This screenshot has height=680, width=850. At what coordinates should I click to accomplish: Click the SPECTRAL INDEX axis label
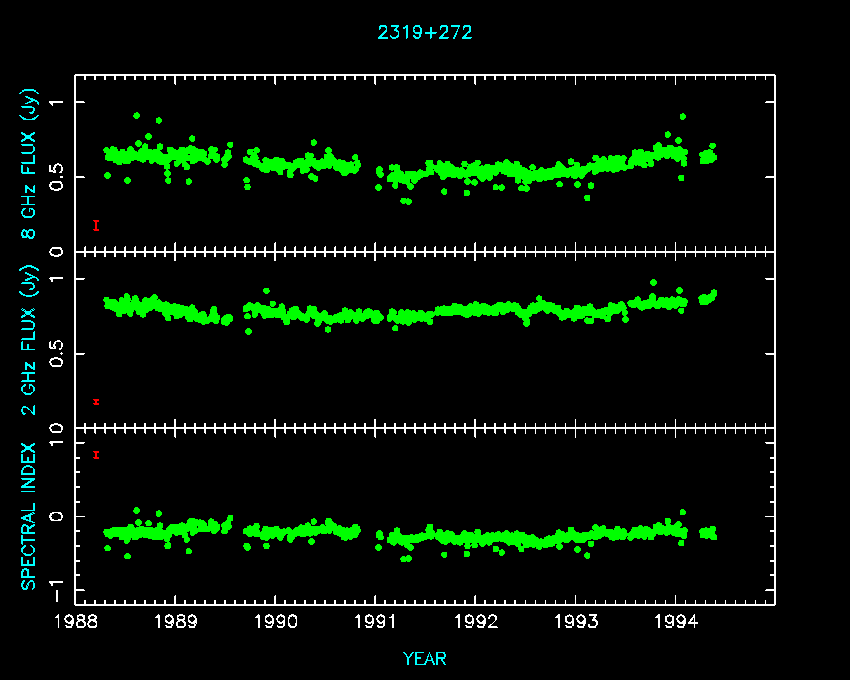[29, 516]
